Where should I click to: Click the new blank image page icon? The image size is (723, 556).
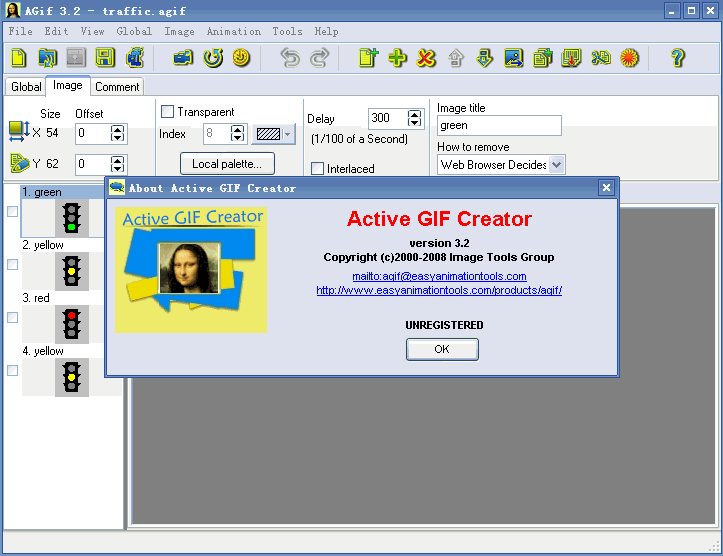pyautogui.click(x=368, y=58)
